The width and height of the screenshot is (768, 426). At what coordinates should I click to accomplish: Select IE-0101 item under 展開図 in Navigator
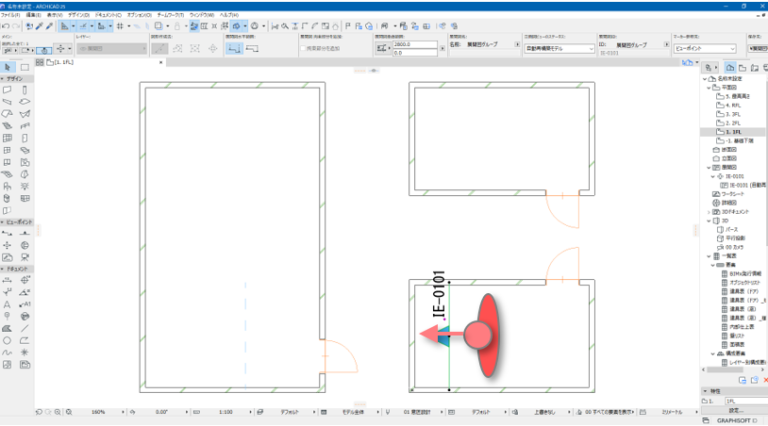click(735, 176)
